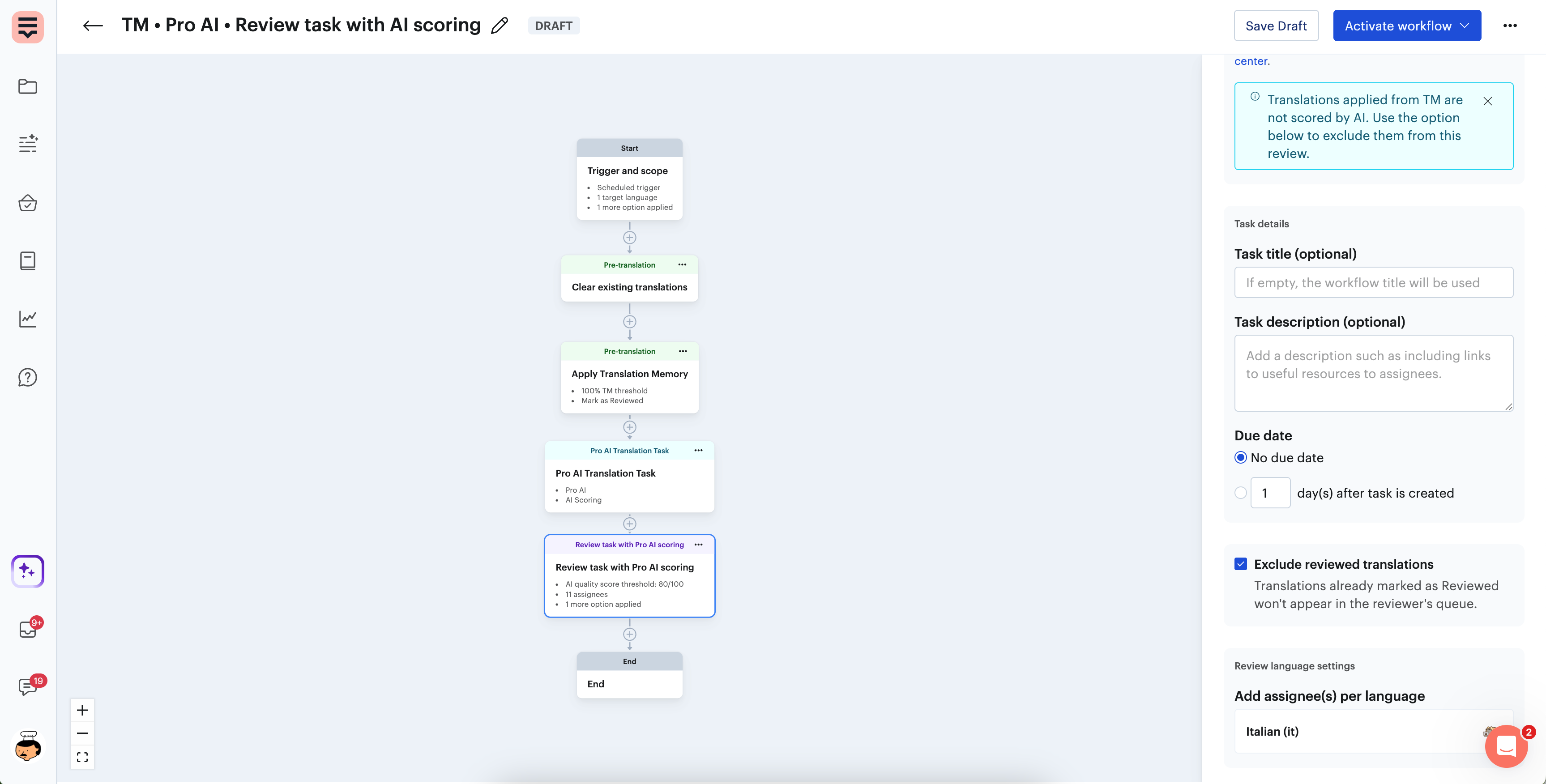The image size is (1546, 784).
Task: Select the Trigger and scope start node
Action: (x=630, y=179)
